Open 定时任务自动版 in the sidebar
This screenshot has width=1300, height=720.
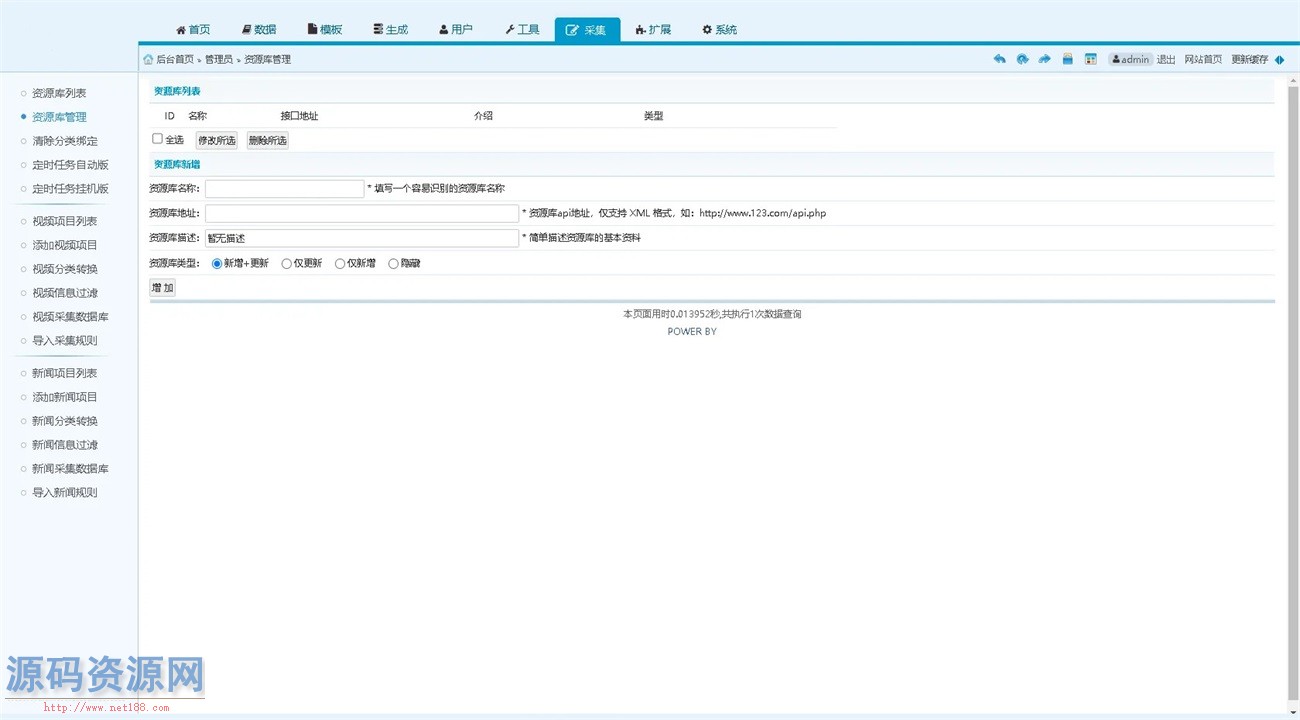tap(70, 165)
